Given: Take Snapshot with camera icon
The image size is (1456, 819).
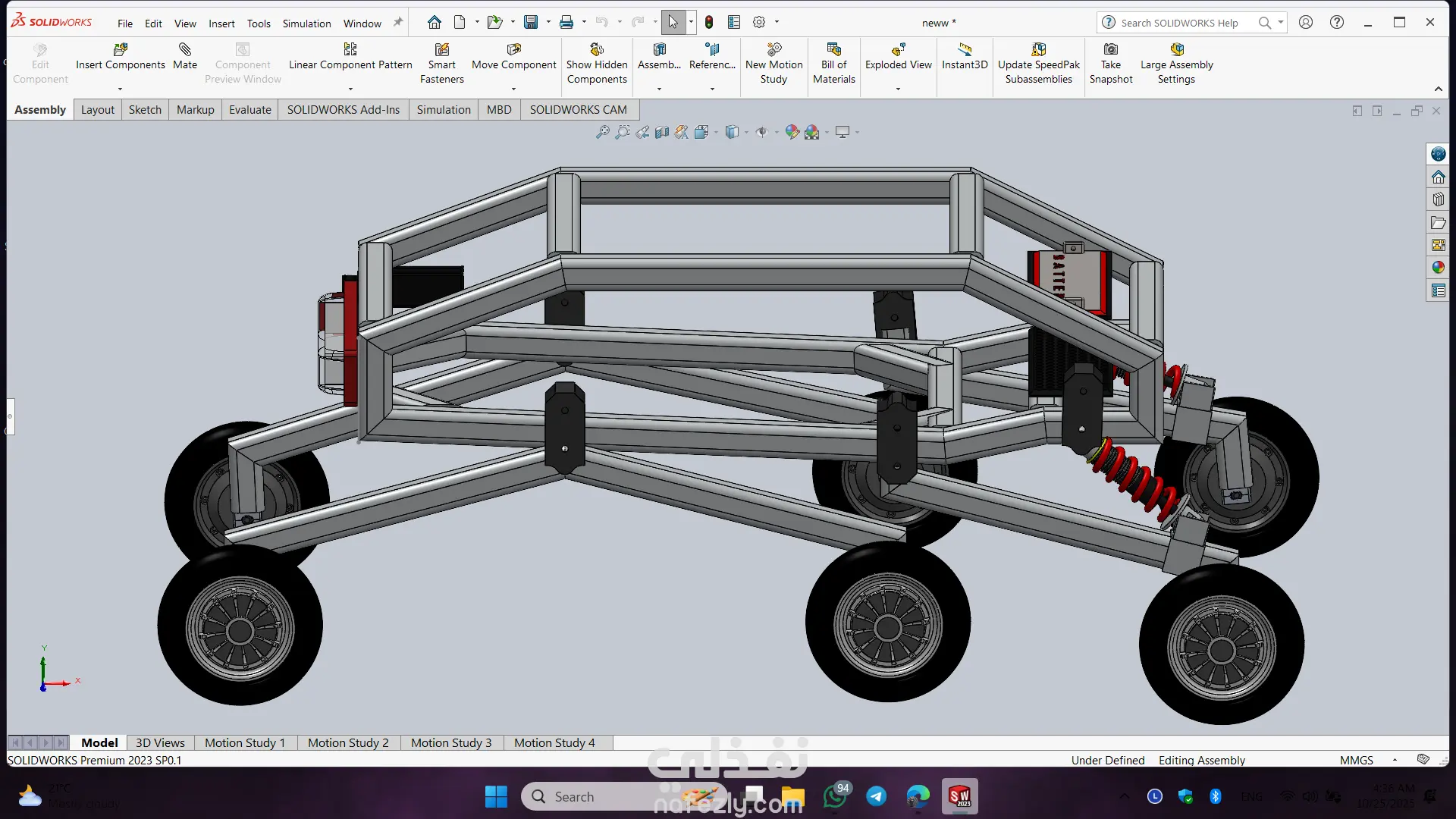Looking at the screenshot, I should pyautogui.click(x=1110, y=50).
